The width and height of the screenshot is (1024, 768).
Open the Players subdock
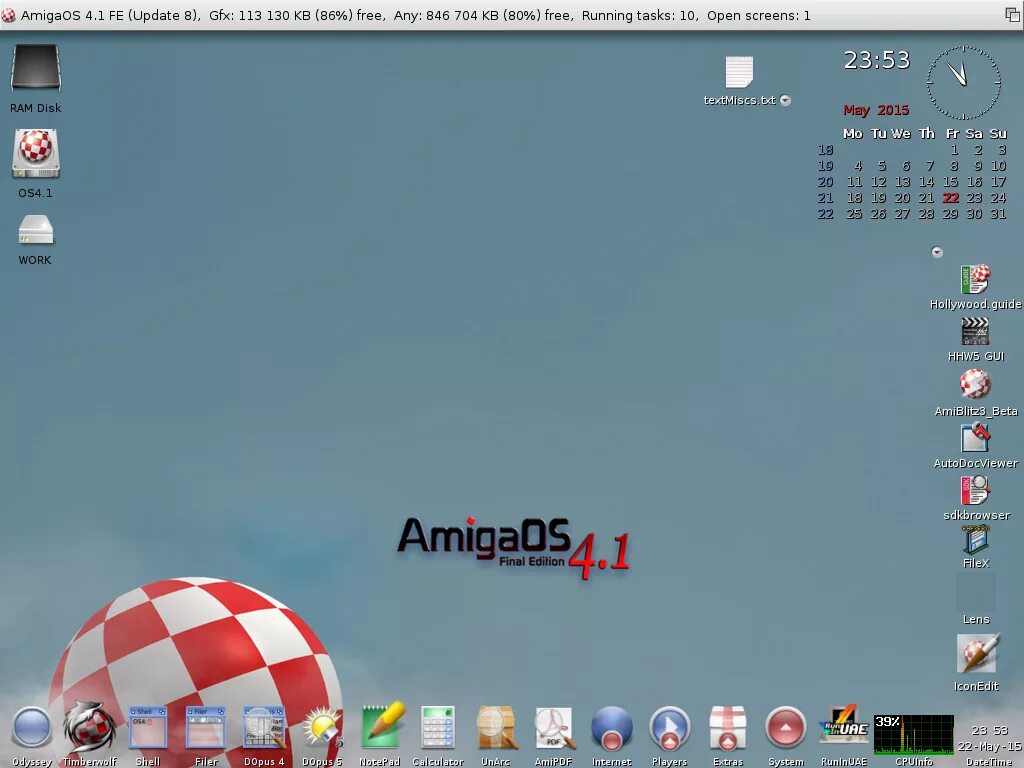(670, 728)
